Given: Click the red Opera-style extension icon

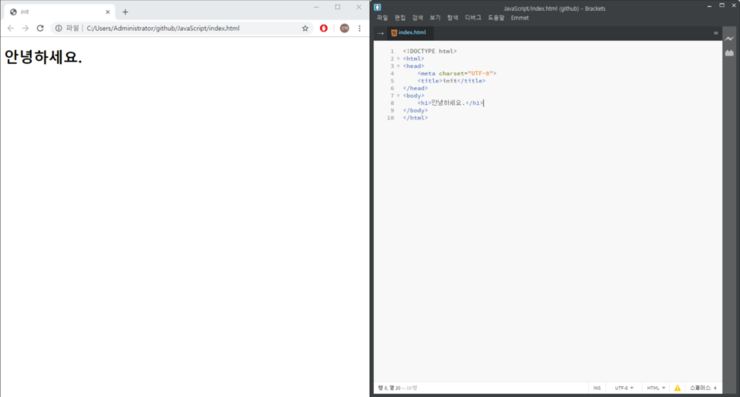Looking at the screenshot, I should tap(324, 28).
